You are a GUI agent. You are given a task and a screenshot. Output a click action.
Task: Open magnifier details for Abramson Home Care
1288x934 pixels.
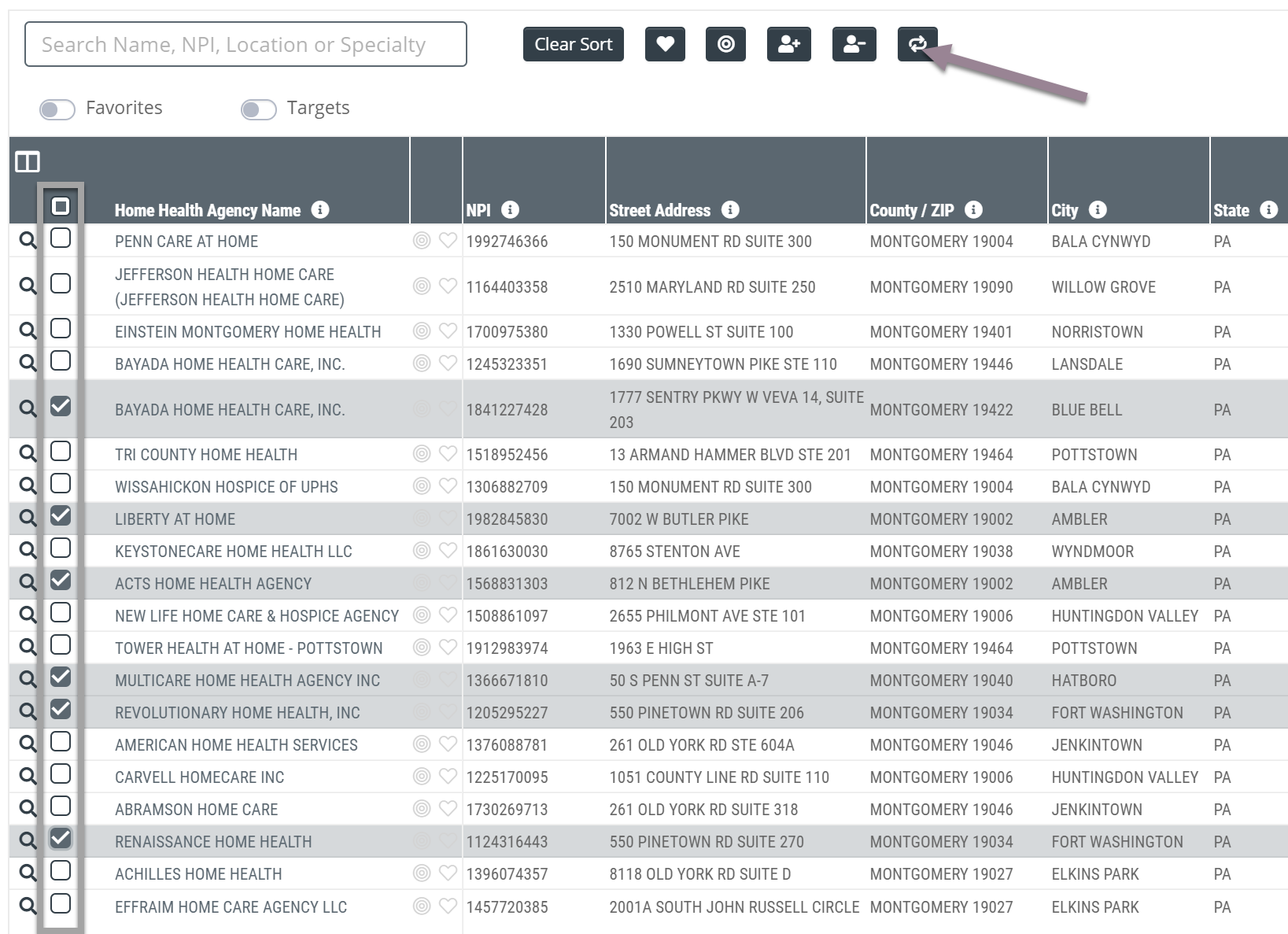pyautogui.click(x=28, y=809)
